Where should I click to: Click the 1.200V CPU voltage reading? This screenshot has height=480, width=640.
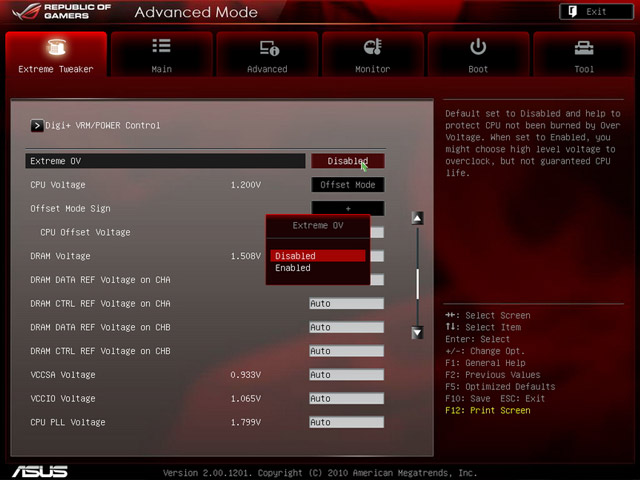246,184
